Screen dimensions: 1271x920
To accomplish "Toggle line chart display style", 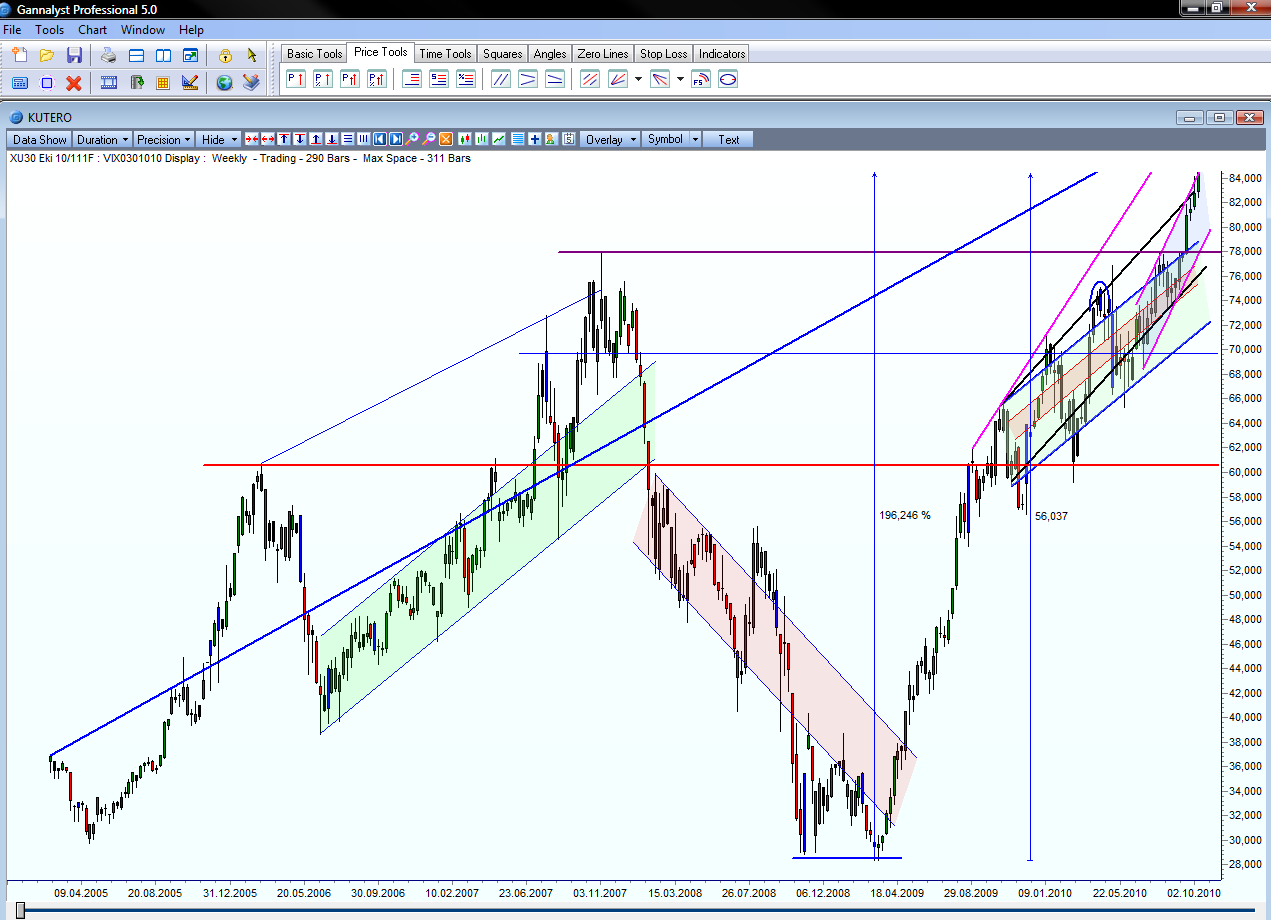I will coord(499,139).
